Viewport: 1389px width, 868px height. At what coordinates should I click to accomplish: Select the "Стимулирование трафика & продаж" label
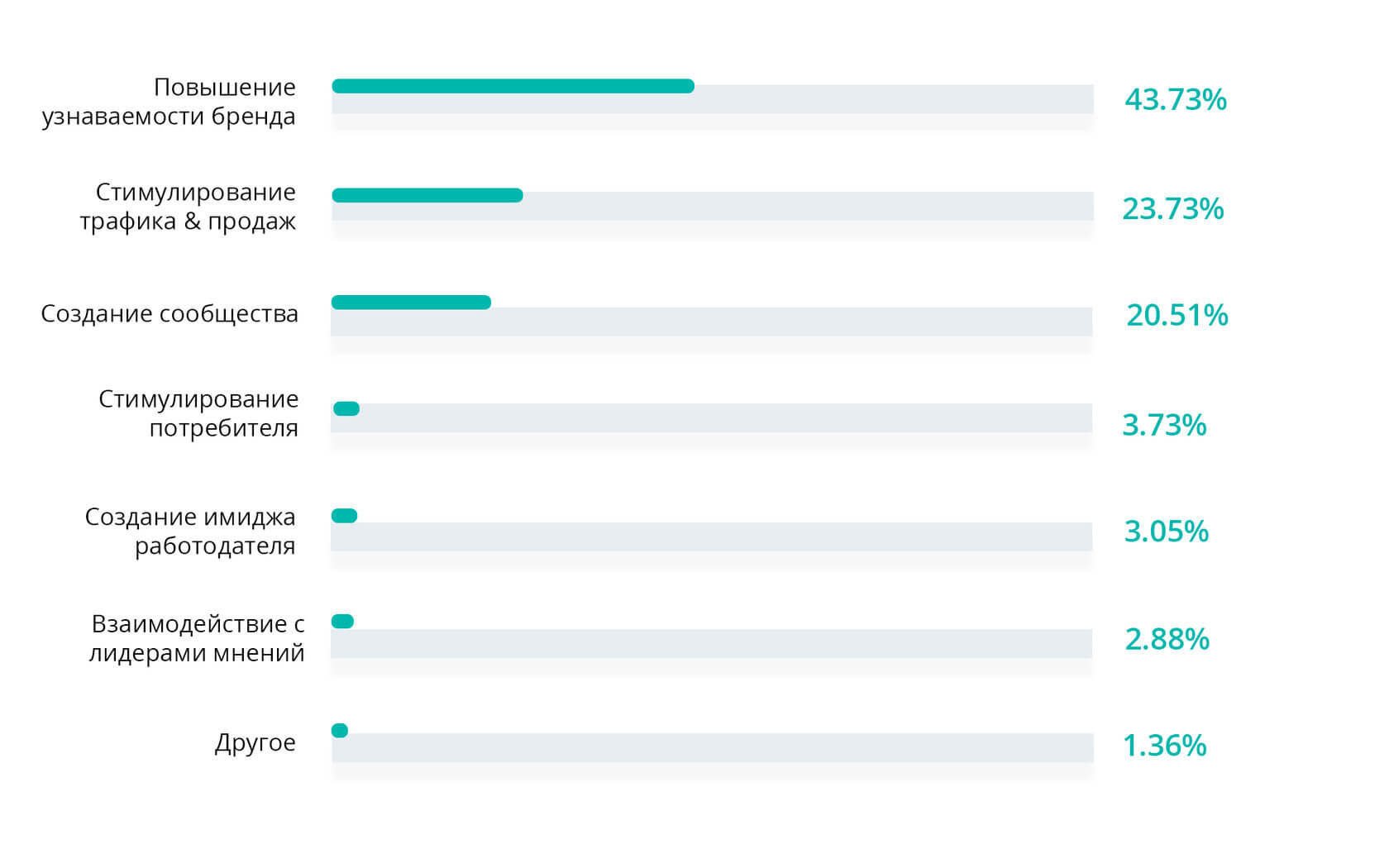(188, 207)
